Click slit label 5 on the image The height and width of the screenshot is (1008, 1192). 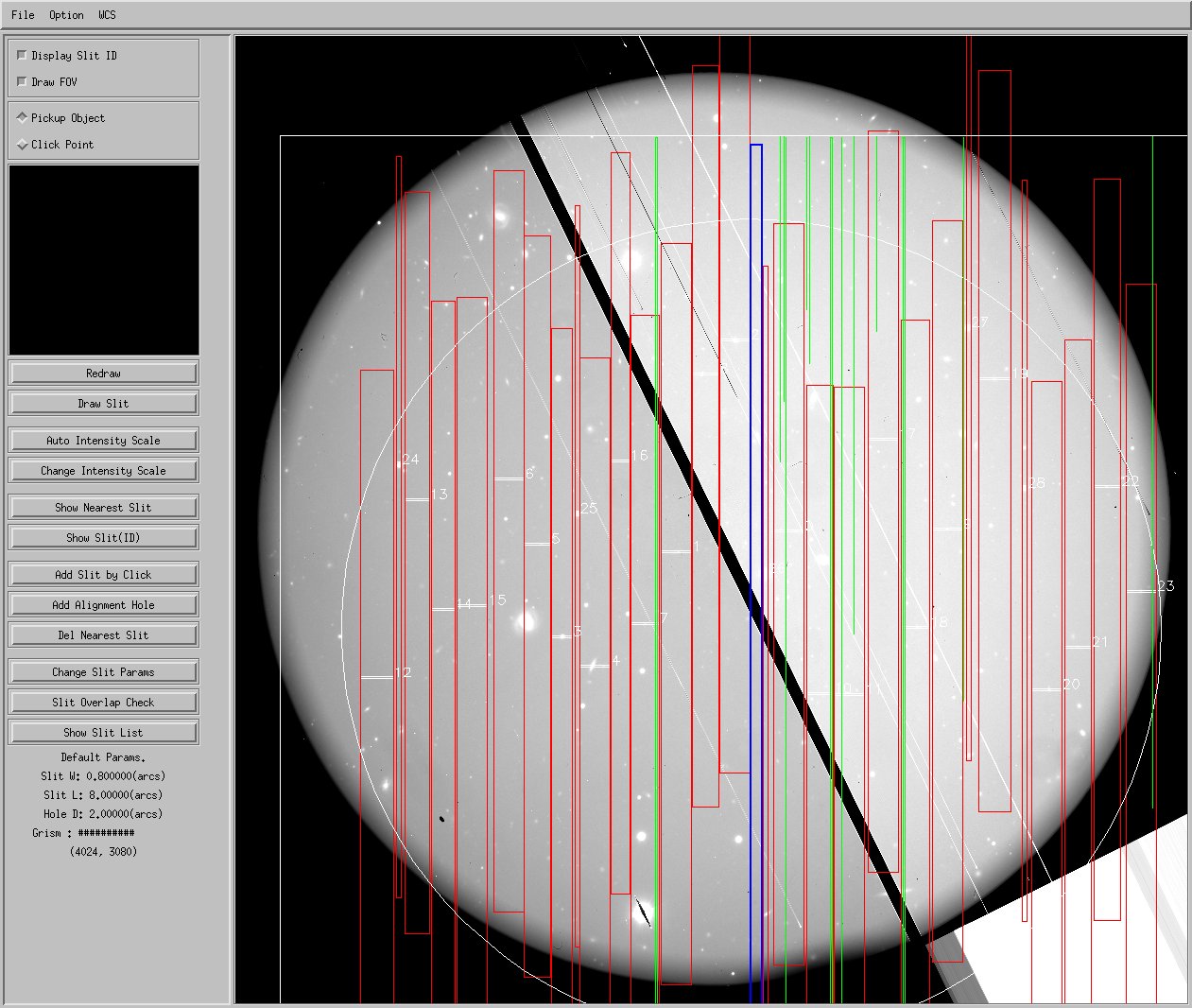pyautogui.click(x=556, y=539)
